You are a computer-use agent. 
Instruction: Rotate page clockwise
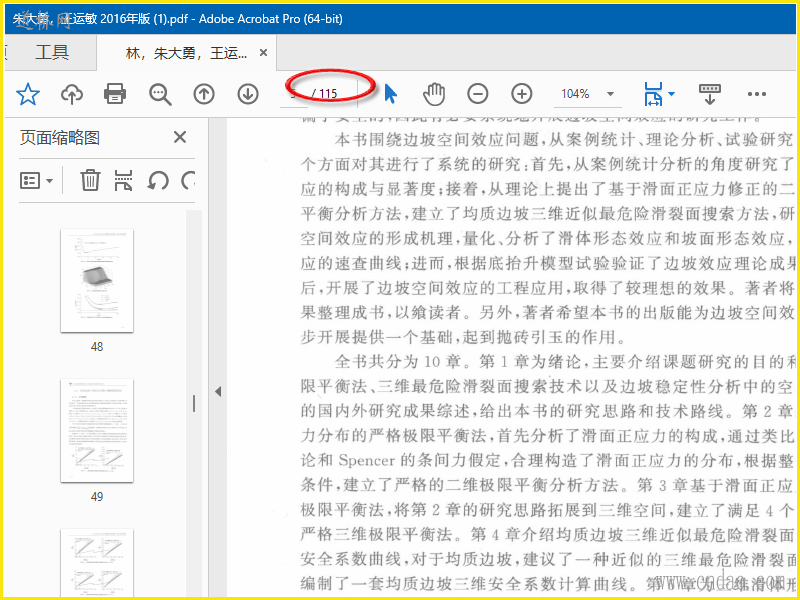(188, 180)
